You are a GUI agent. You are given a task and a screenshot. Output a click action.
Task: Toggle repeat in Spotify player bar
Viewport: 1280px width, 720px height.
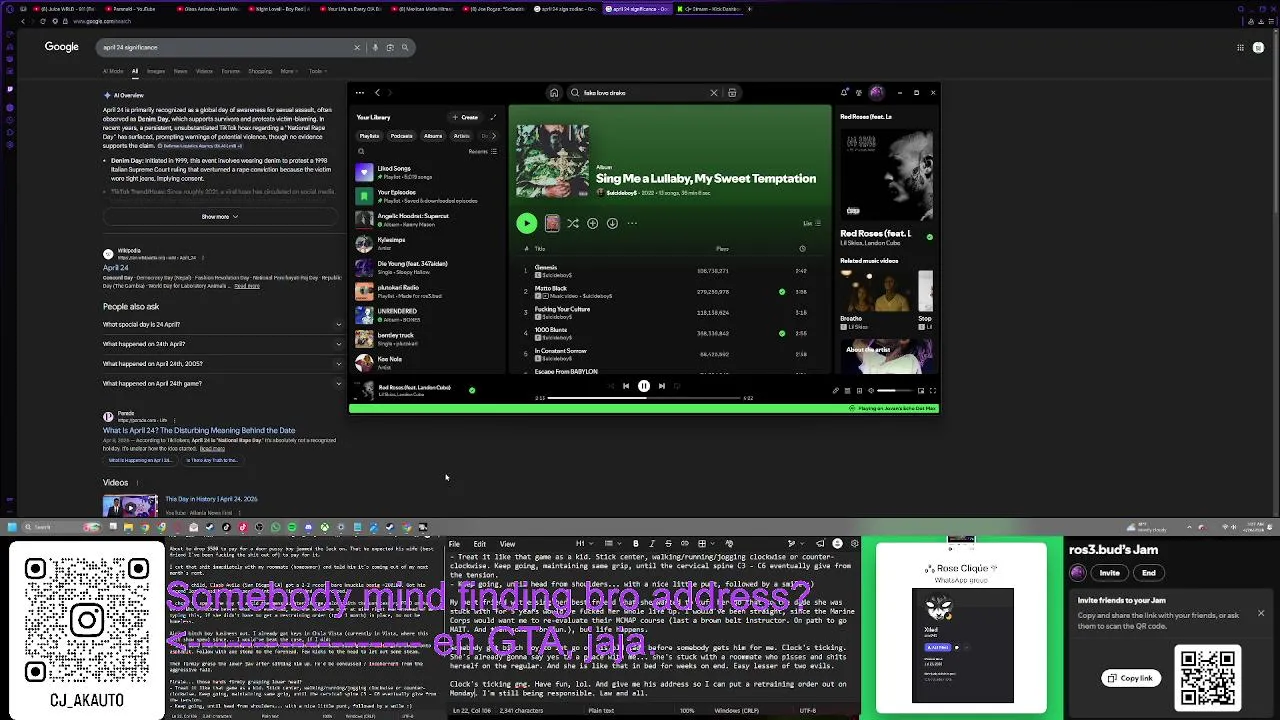[678, 386]
